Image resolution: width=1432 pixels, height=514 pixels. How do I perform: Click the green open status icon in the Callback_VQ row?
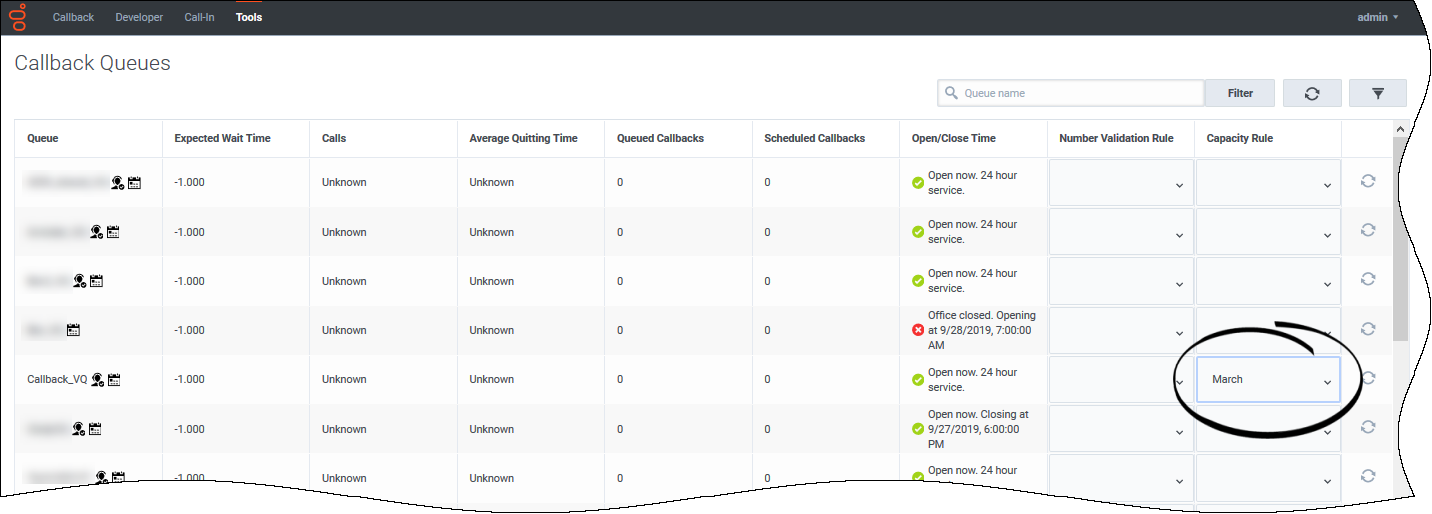(x=917, y=380)
